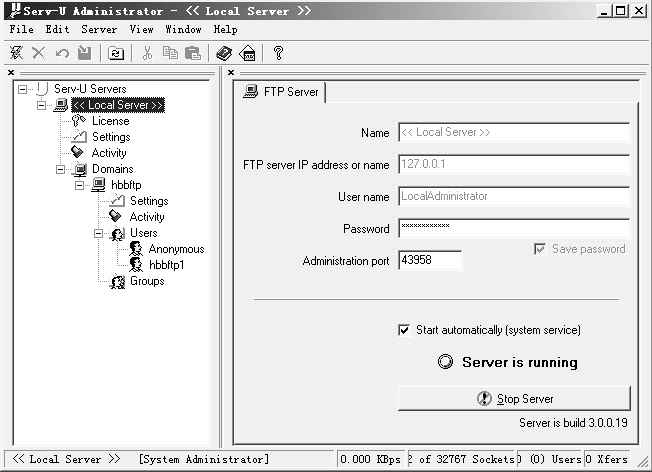Image resolution: width=652 pixels, height=472 pixels.
Task: Collapse the Serv-U Servers root node
Action: point(23,89)
